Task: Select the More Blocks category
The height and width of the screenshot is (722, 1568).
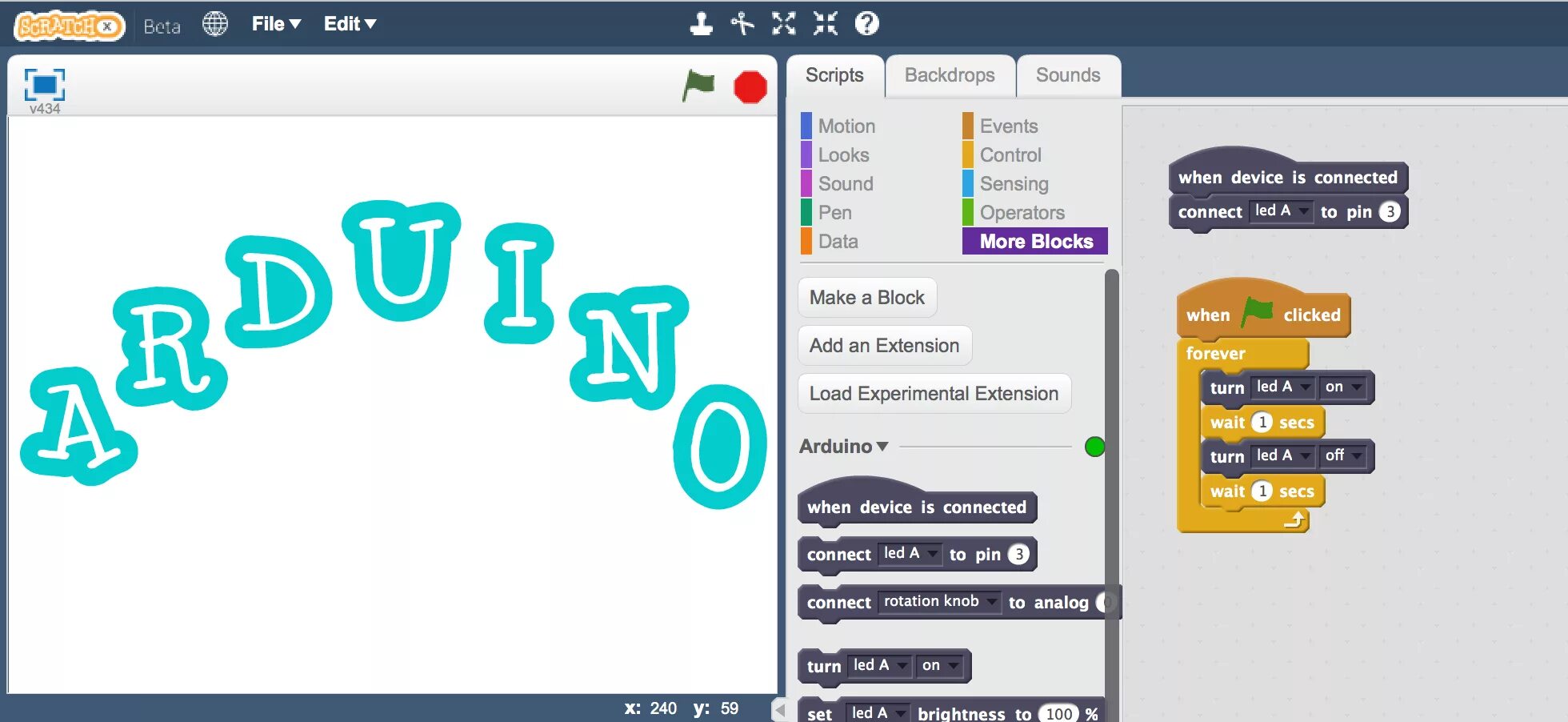Action: point(1035,241)
